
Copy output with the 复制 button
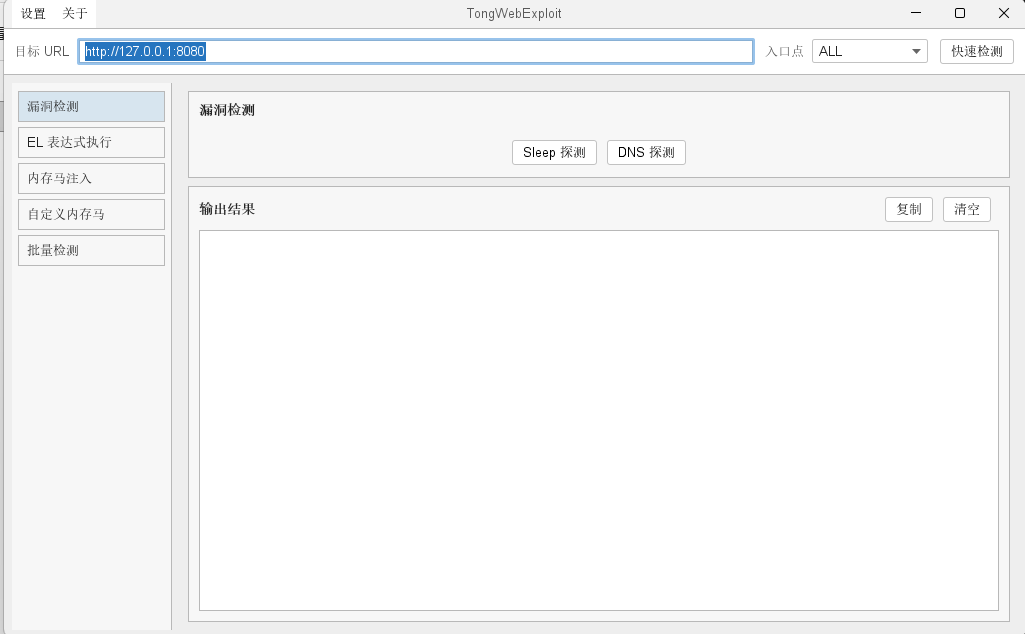[x=909, y=210]
